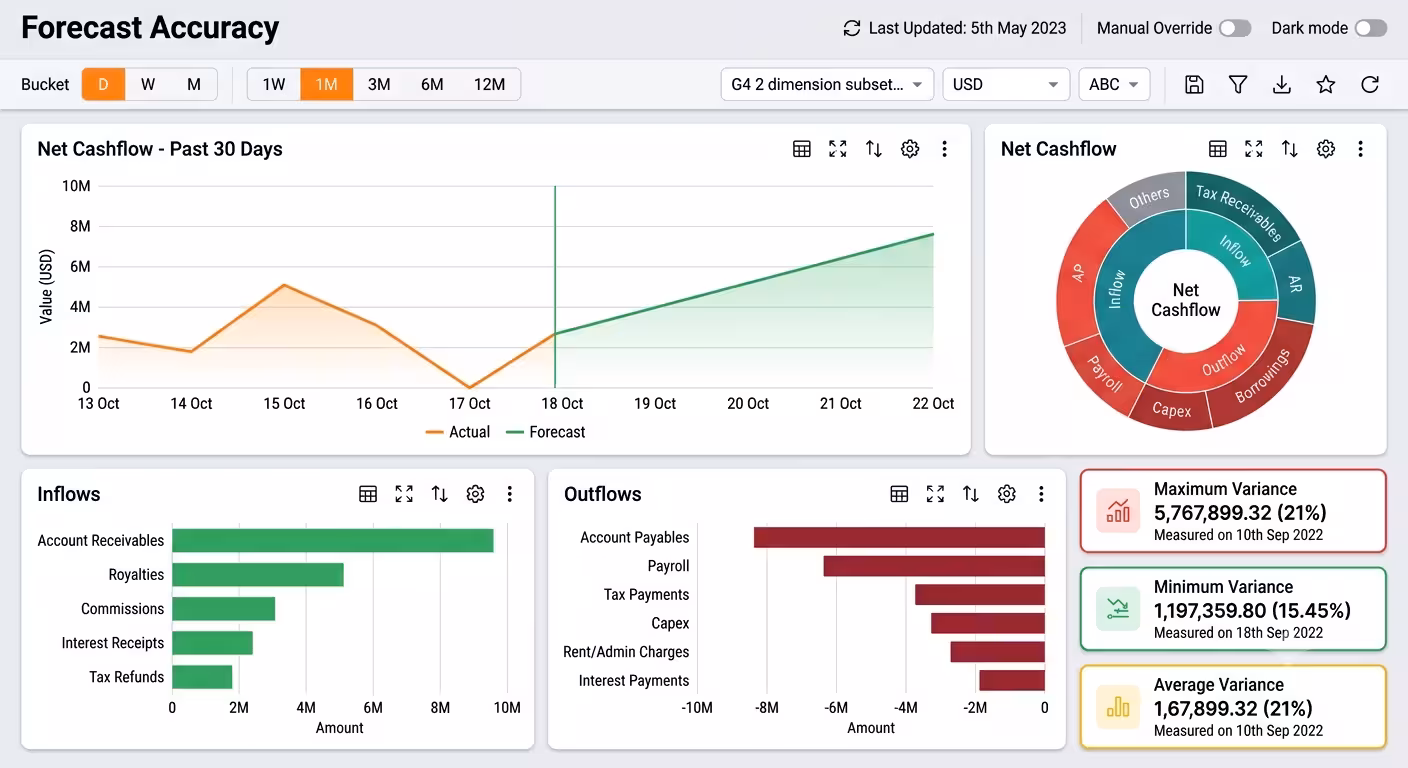Expand the Inflows panel fullscreen

tap(404, 494)
